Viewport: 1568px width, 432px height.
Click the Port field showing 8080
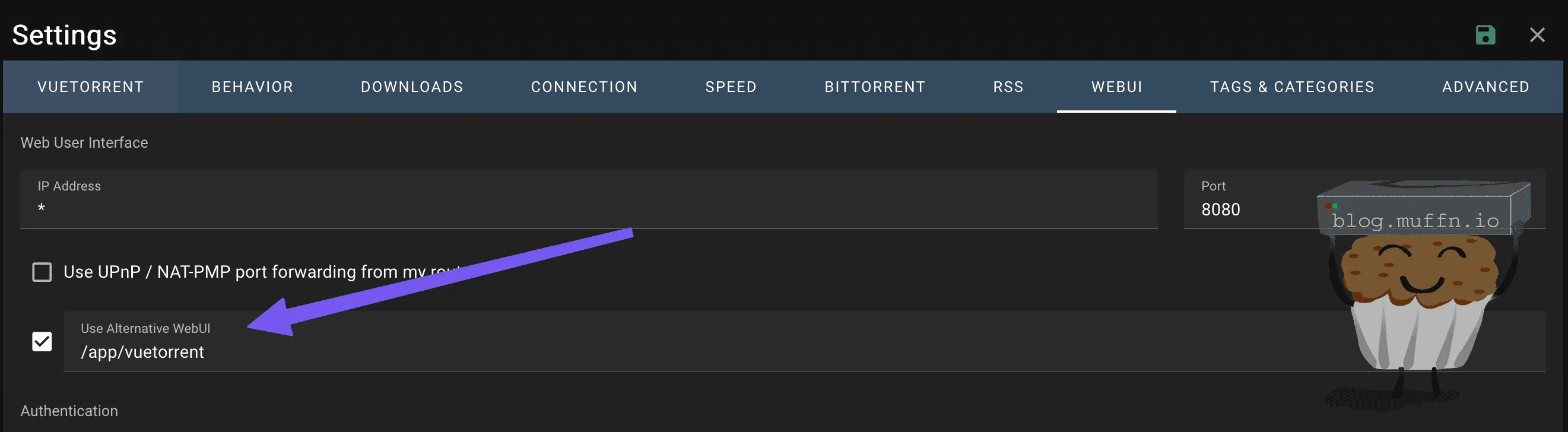1248,209
